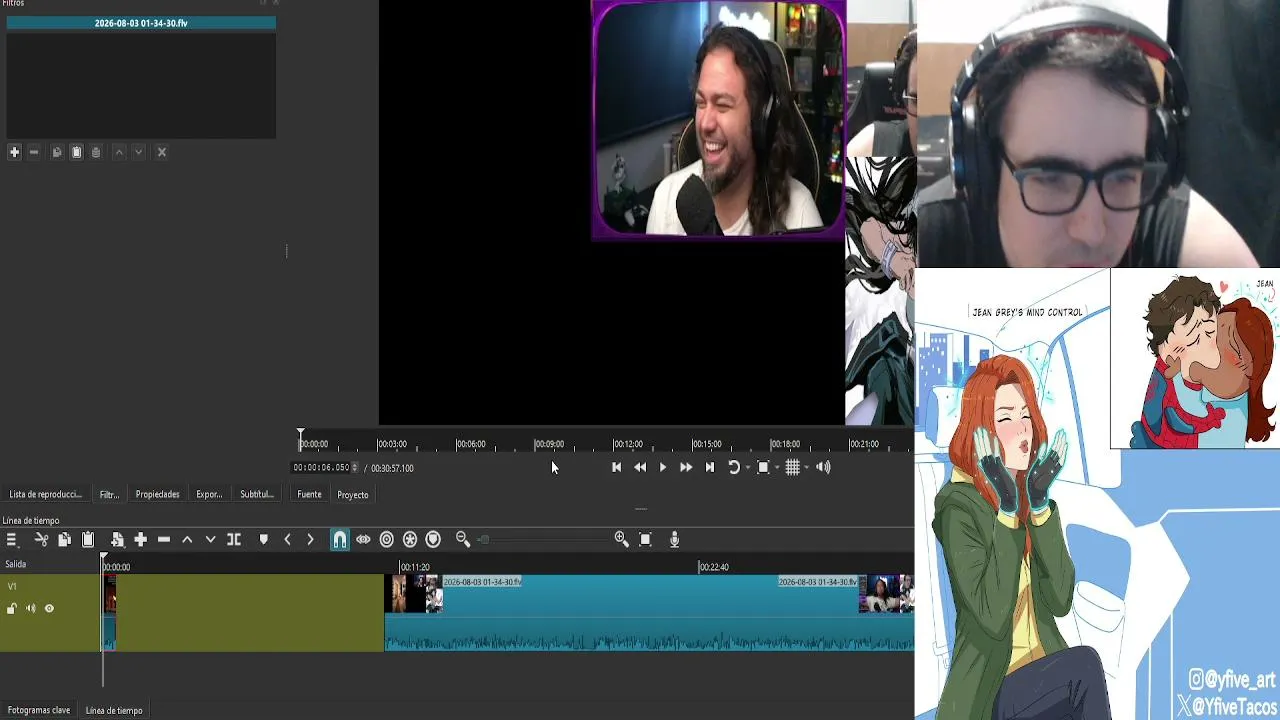Add a filter with the plus icon in Filtros
The width and height of the screenshot is (1280, 720).
[14, 152]
